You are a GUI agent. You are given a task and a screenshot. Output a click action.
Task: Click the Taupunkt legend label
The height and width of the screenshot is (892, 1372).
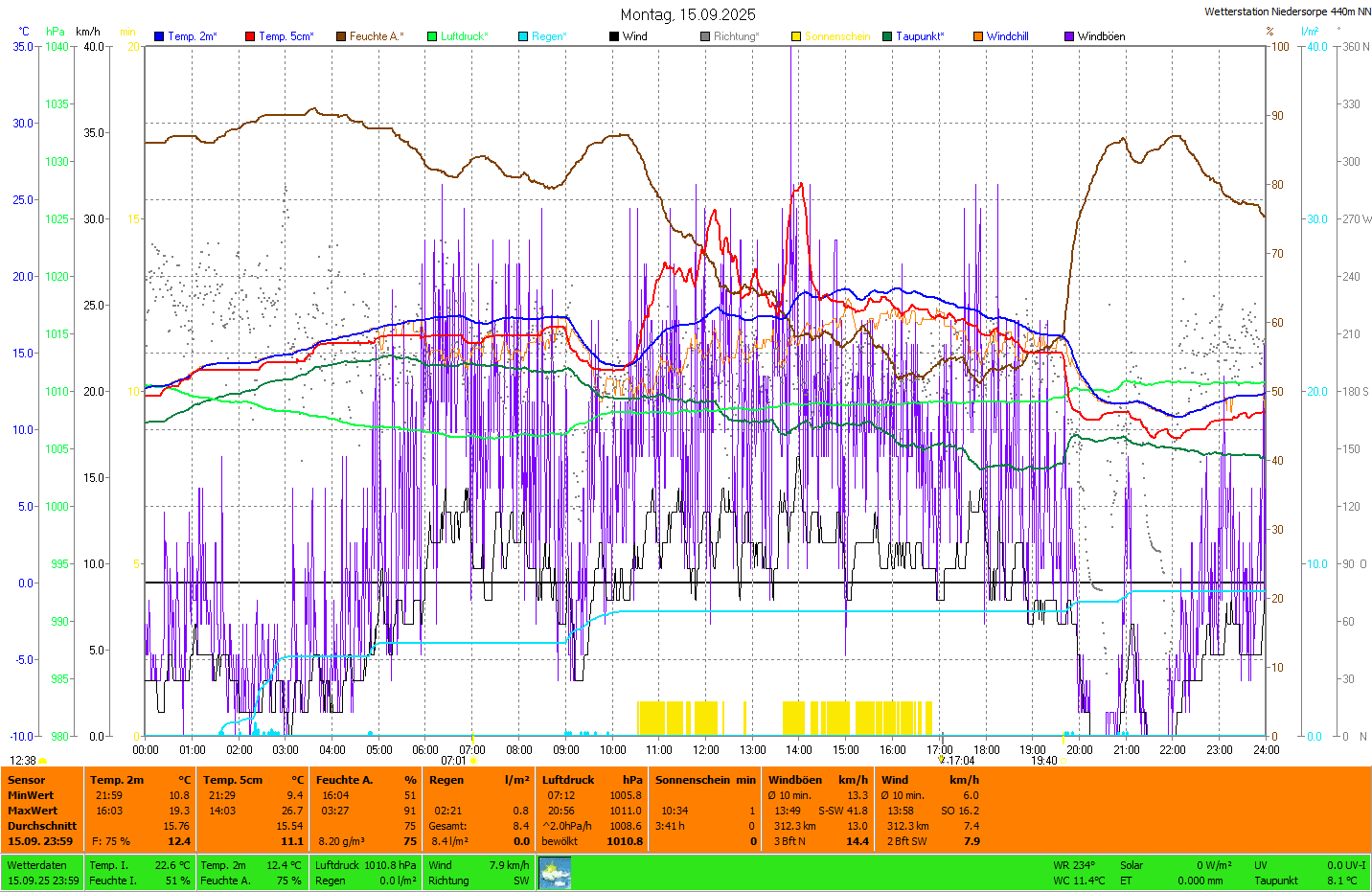pyautogui.click(x=920, y=36)
